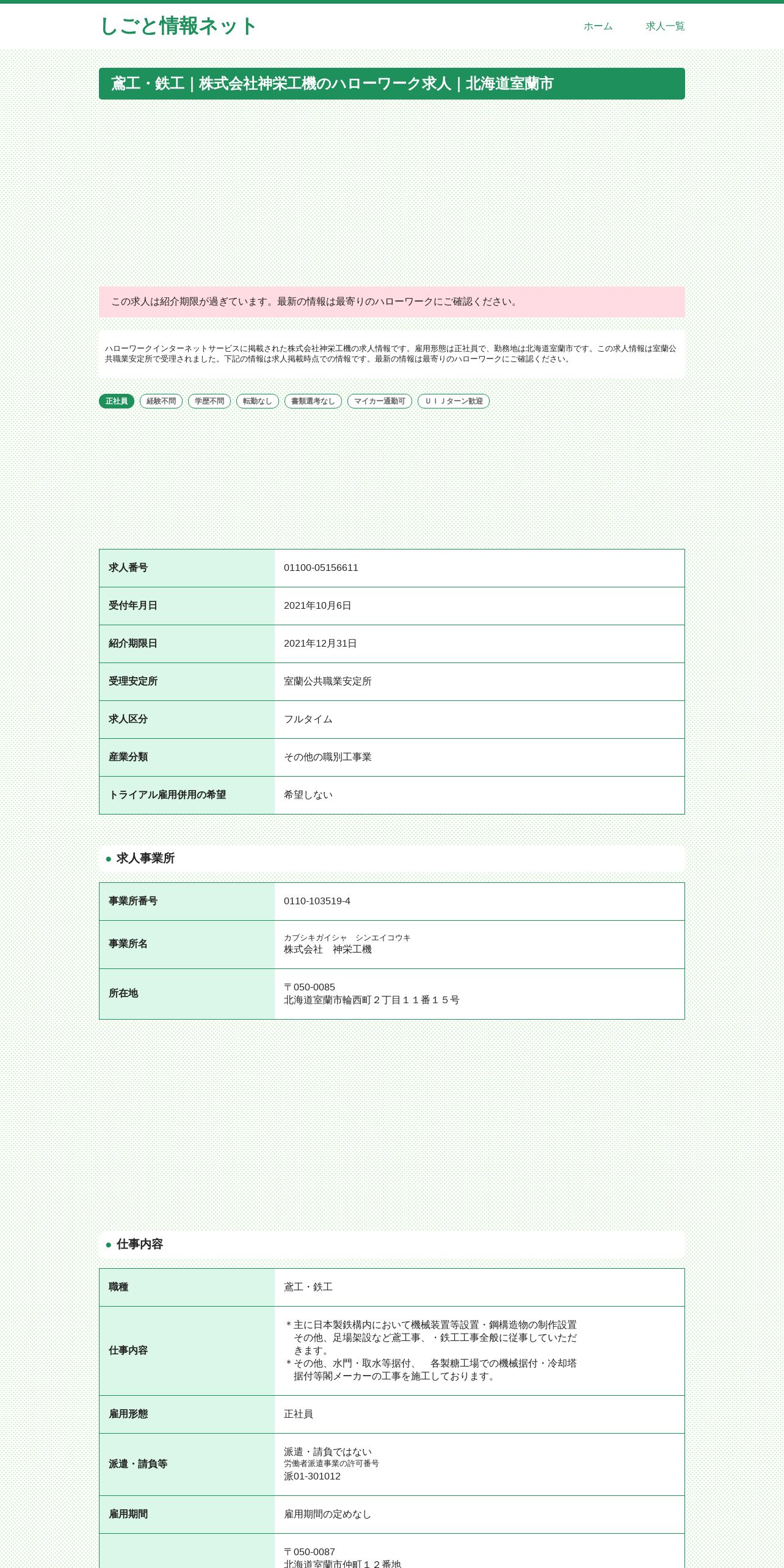This screenshot has height=1568, width=784.
Task: Click license number 派01-301012
Action: click(313, 1476)
